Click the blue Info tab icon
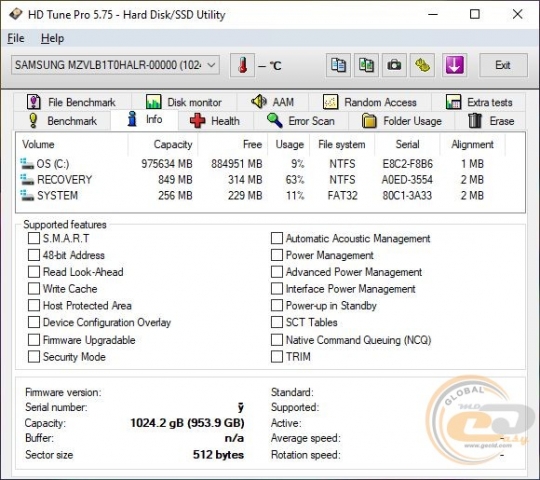This screenshot has height=480, width=540. 132,119
